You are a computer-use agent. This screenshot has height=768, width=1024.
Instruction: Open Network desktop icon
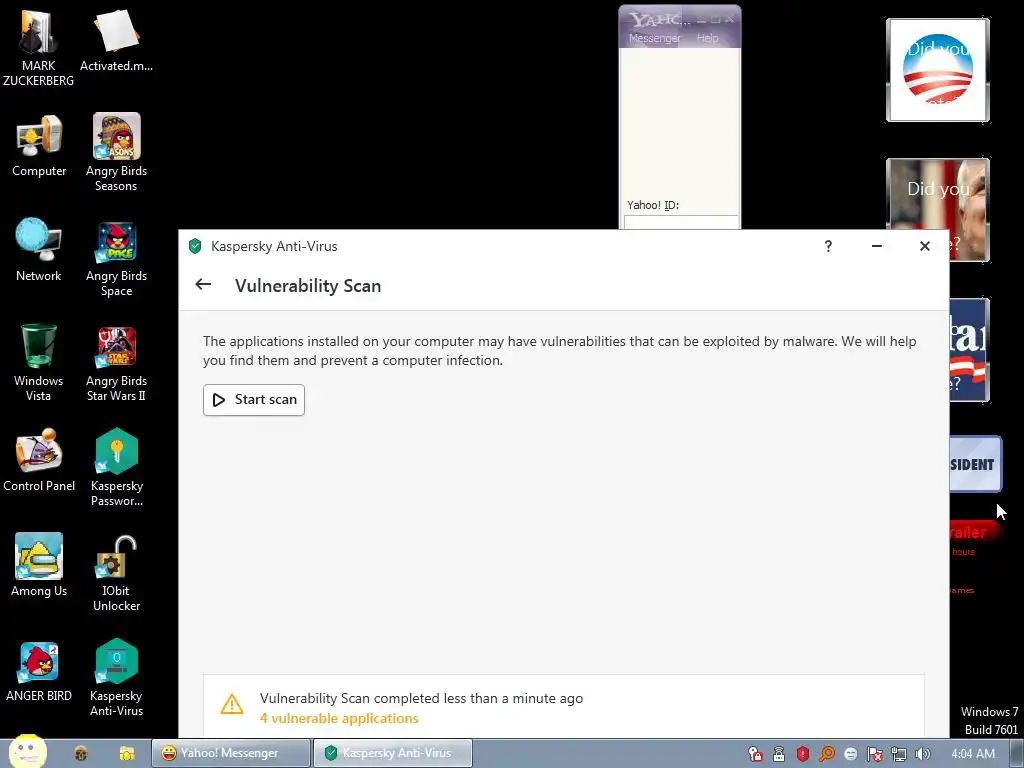click(x=39, y=250)
